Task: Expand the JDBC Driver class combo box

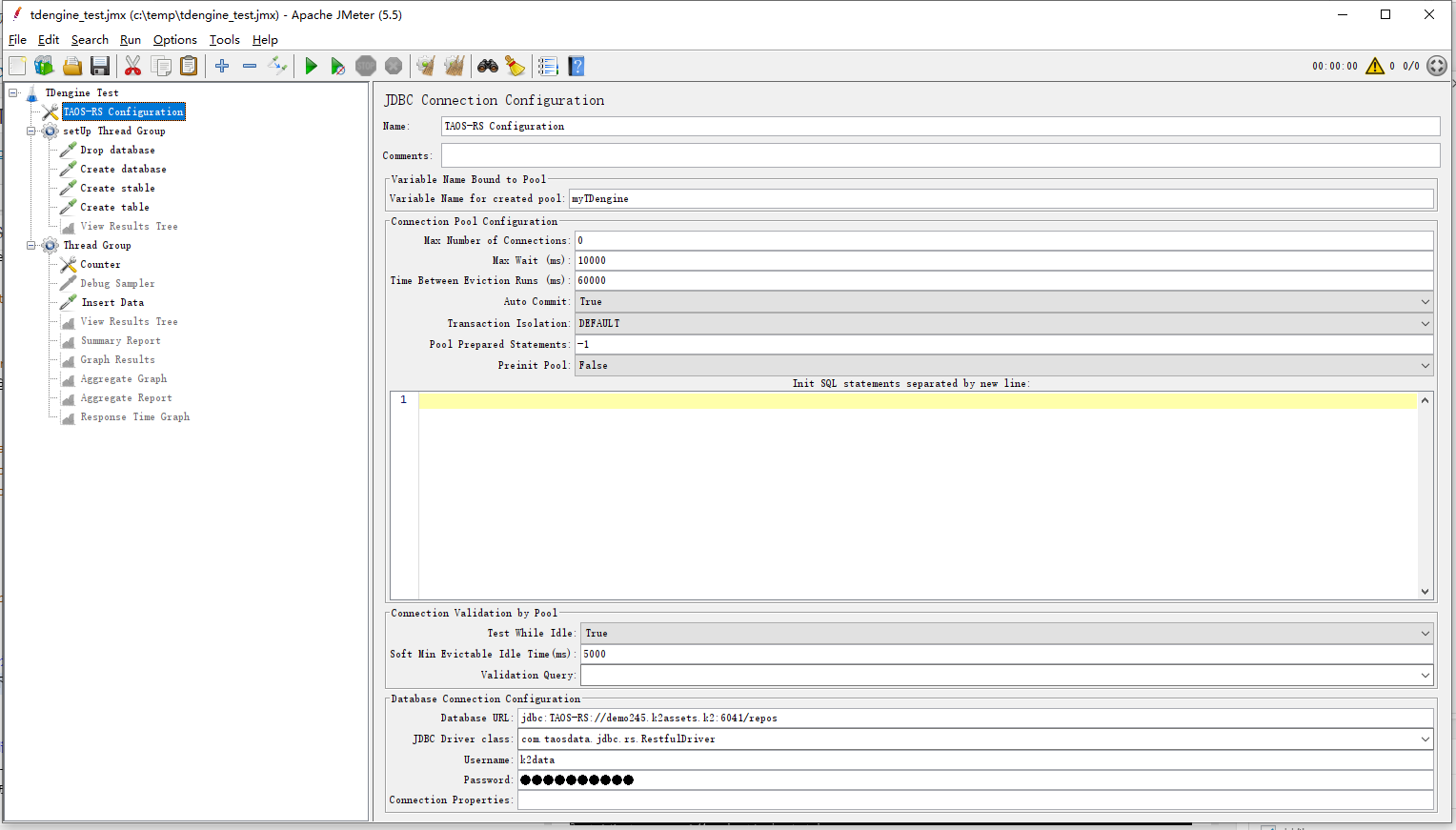Action: point(1425,739)
